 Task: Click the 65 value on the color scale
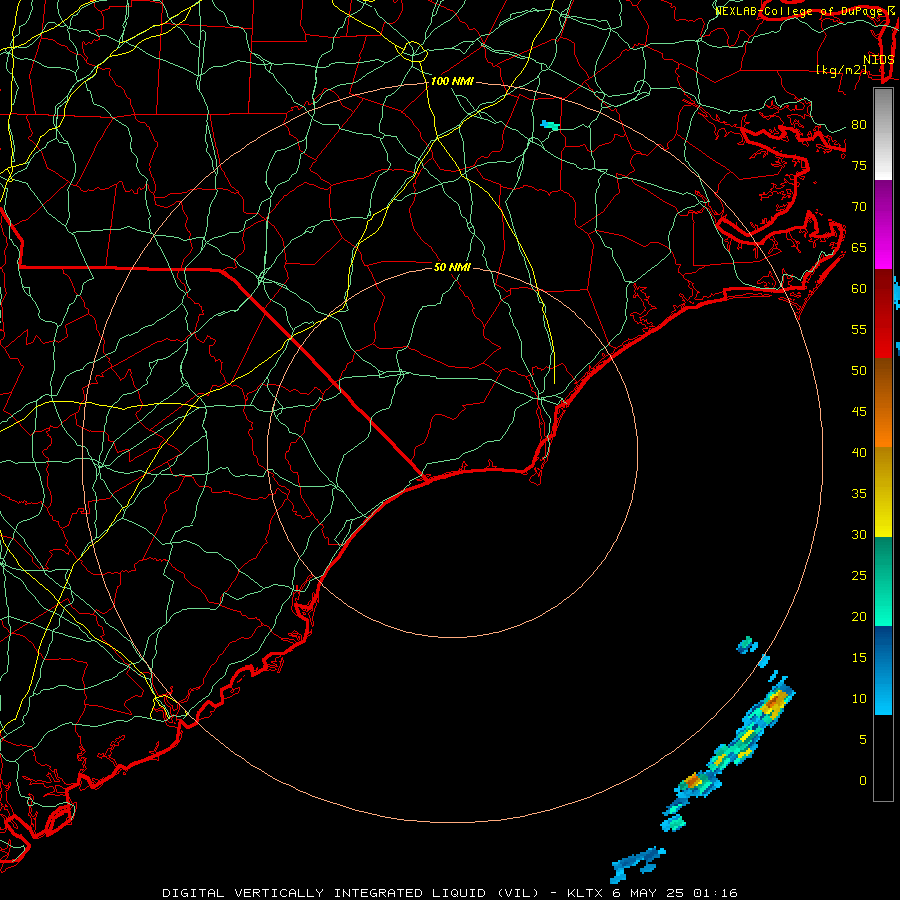coord(859,248)
